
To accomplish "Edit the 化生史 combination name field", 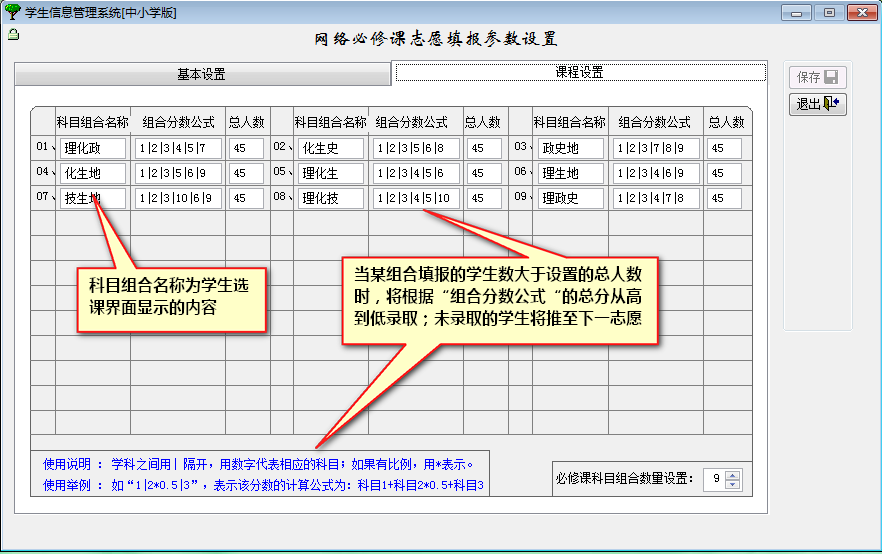I will (x=331, y=148).
